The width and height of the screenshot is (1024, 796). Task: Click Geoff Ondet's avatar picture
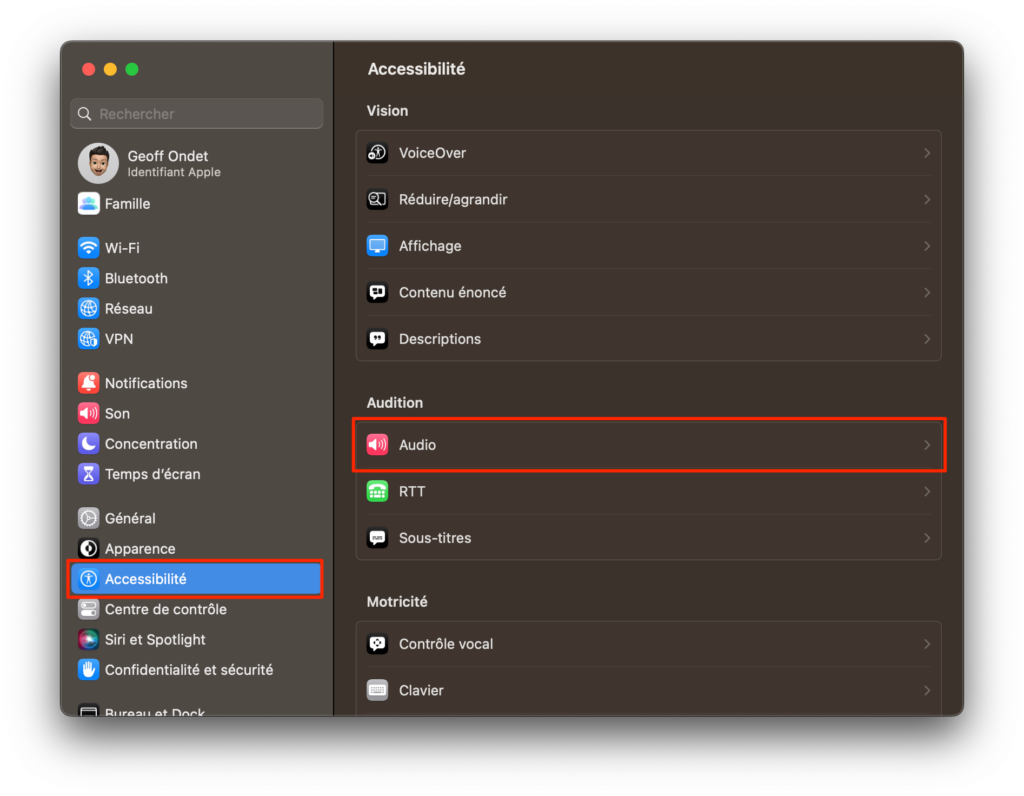pos(98,163)
